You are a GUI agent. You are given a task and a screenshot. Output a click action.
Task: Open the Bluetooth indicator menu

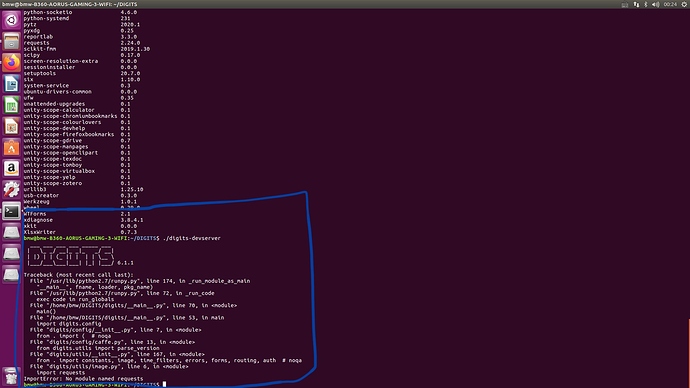(x=646, y=4)
